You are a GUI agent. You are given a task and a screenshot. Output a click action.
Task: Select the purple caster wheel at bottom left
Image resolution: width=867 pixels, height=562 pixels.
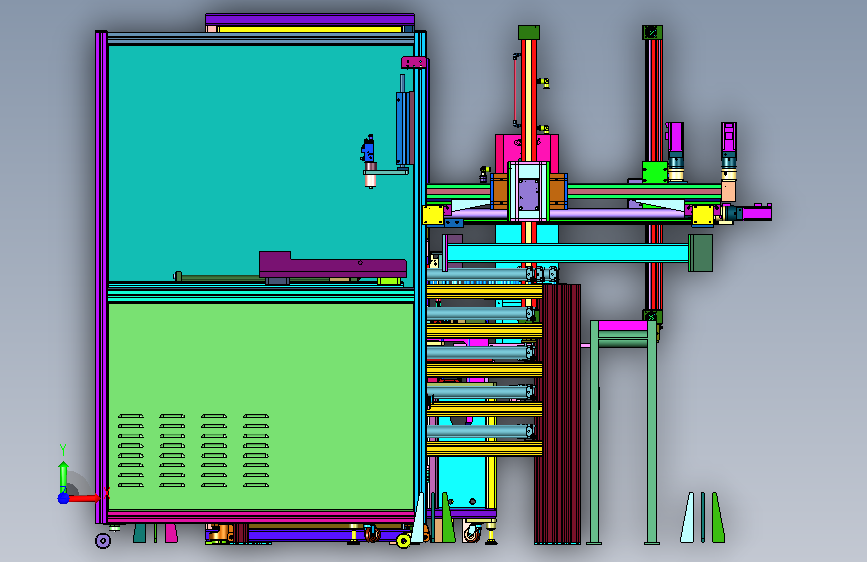(x=103, y=540)
